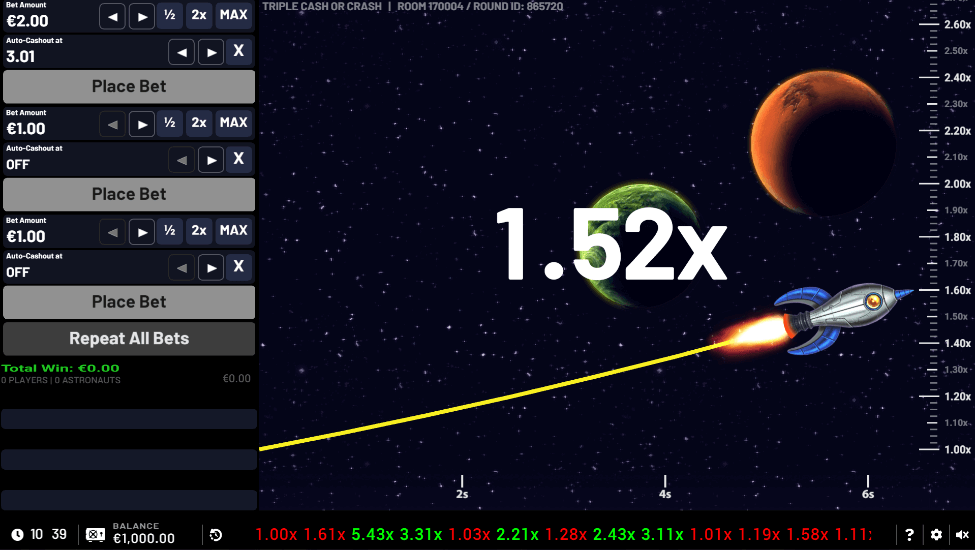Double the €2.00 bet with 2x button
Image resolution: width=975 pixels, height=550 pixels.
[x=199, y=16]
